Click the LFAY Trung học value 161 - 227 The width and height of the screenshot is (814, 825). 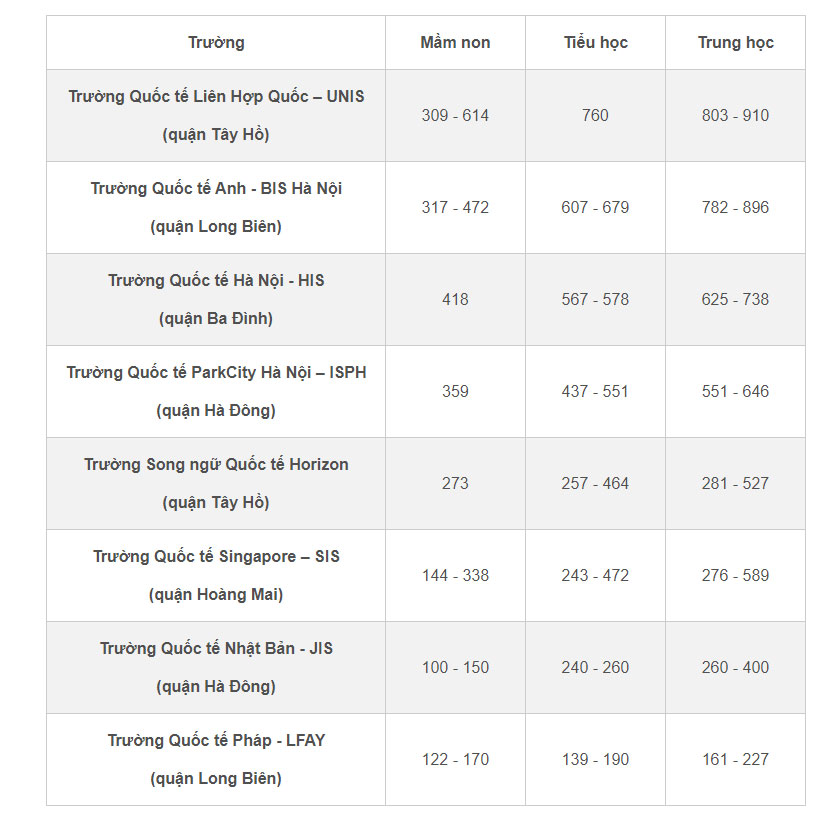pyautogui.click(x=735, y=759)
